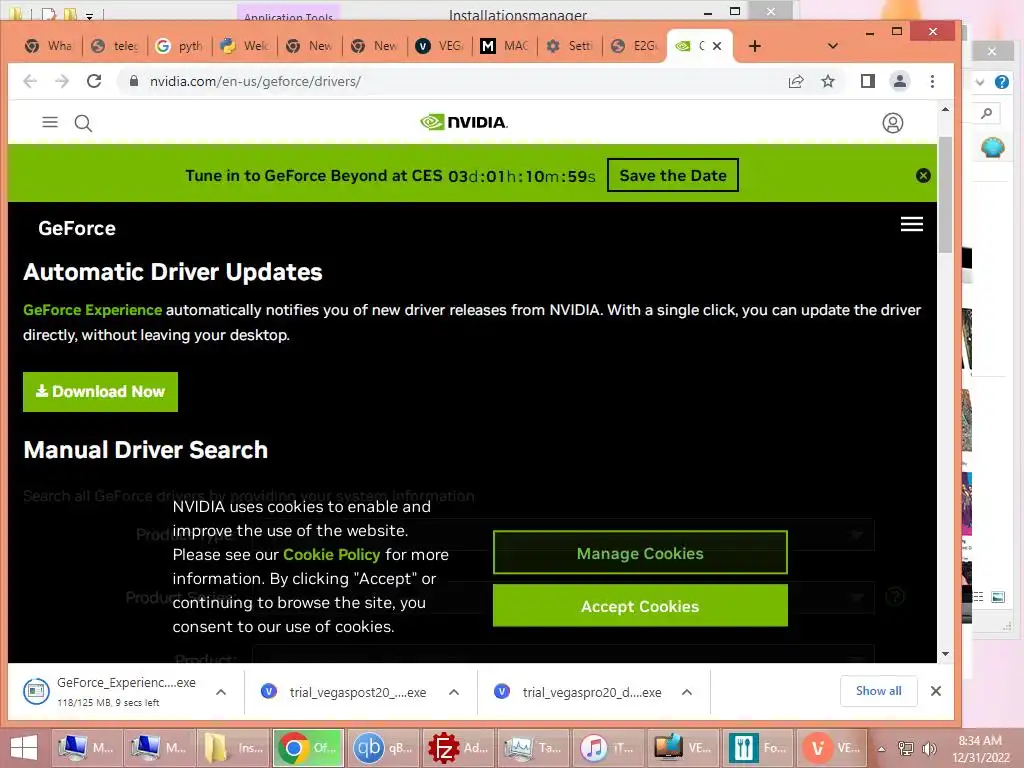Open orange VEGAS taskbar icon
This screenshot has height=768, width=1024.
point(831,748)
